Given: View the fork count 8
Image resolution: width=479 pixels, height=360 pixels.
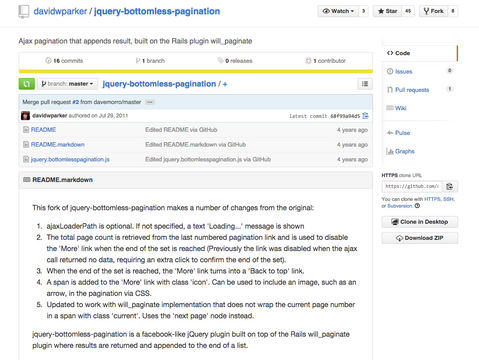Looking at the screenshot, I should 453,11.
